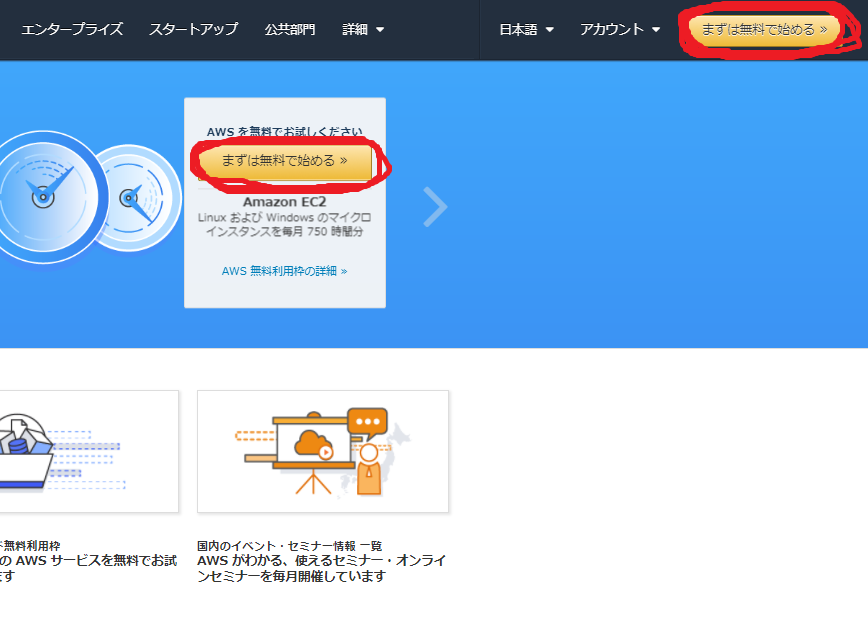Viewport: 868px width, 617px height.
Task: Click まずは無料で始める button inside the EC2 card
Action: coord(285,160)
